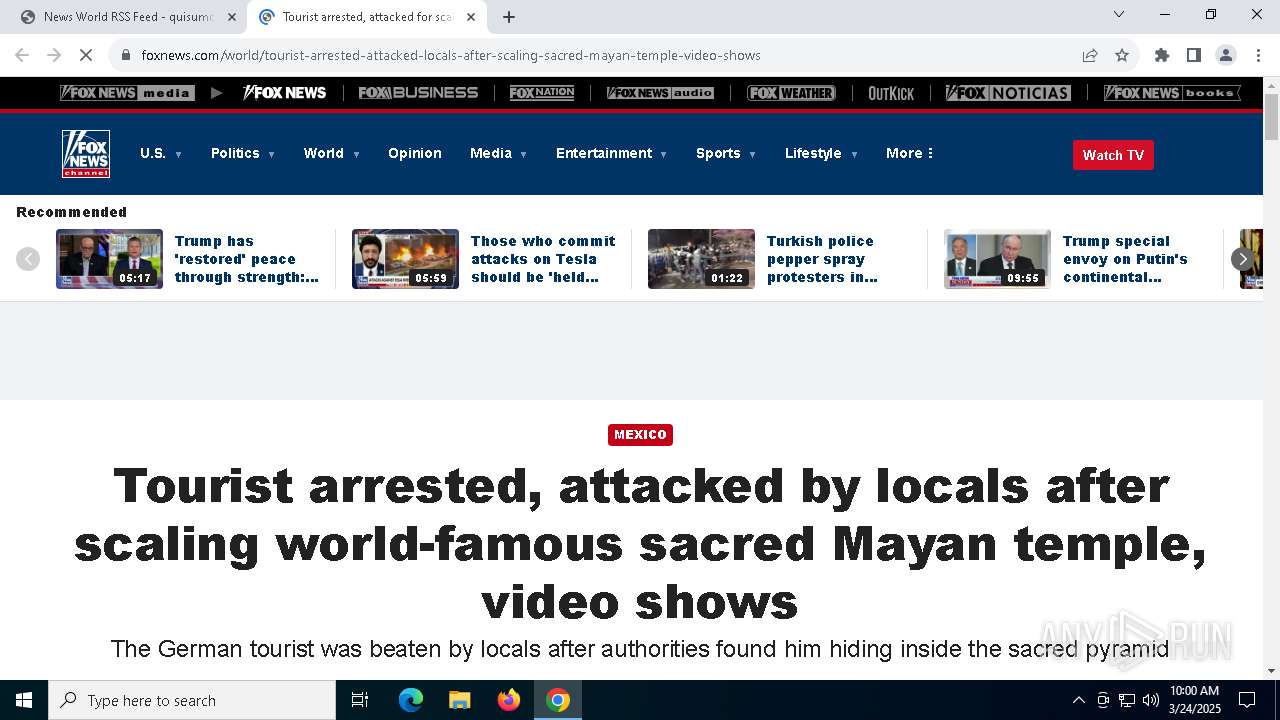Viewport: 1280px width, 720px height.
Task: Open the notification center icon
Action: [x=1247, y=700]
